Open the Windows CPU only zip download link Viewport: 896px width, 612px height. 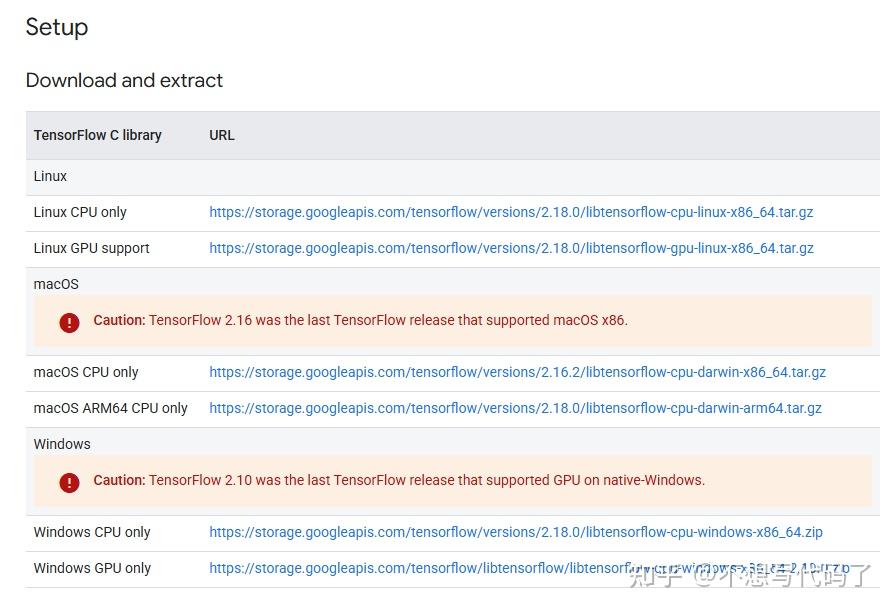pyautogui.click(x=515, y=532)
